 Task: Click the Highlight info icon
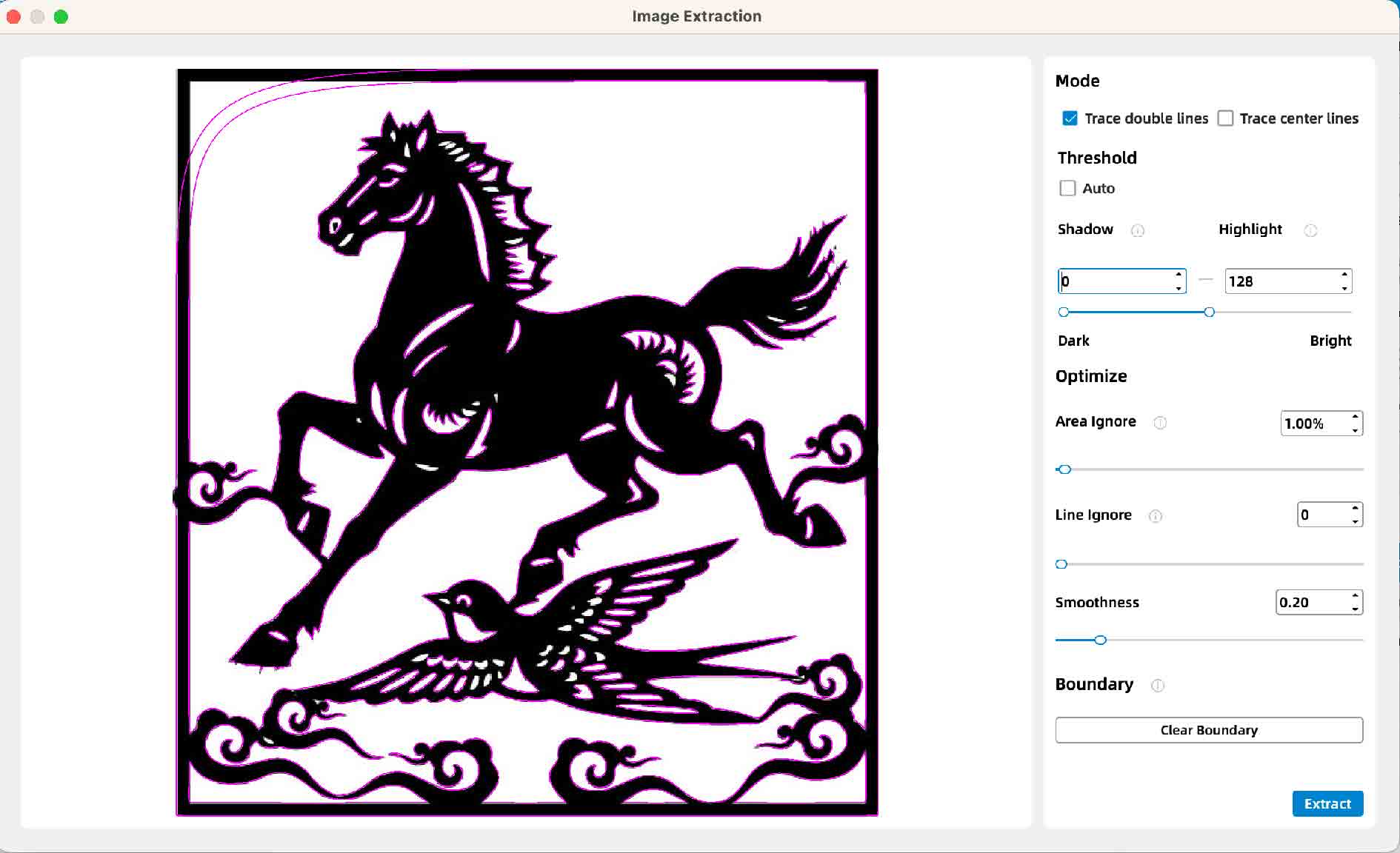point(1310,230)
